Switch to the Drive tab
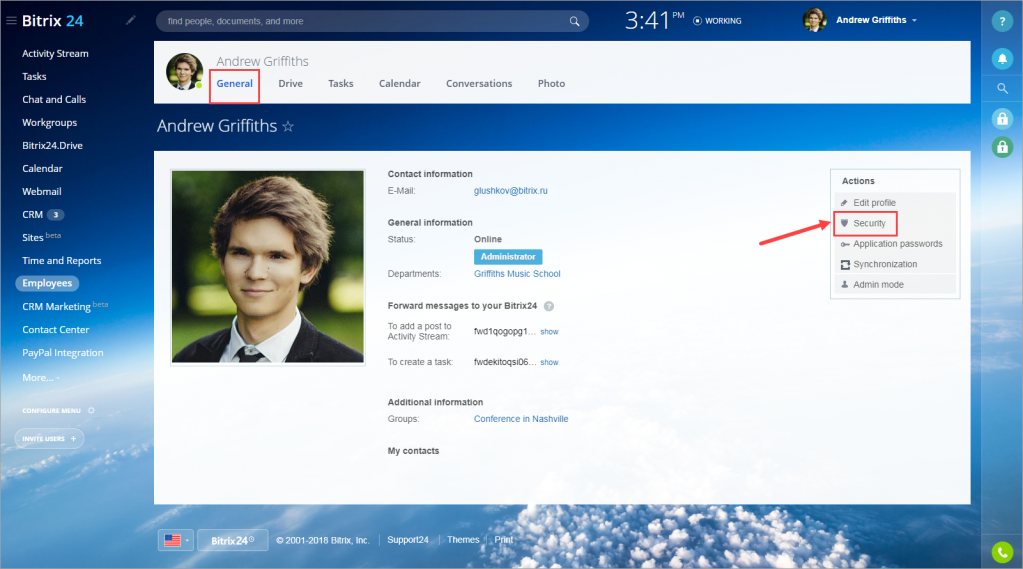This screenshot has width=1023, height=569. click(290, 84)
